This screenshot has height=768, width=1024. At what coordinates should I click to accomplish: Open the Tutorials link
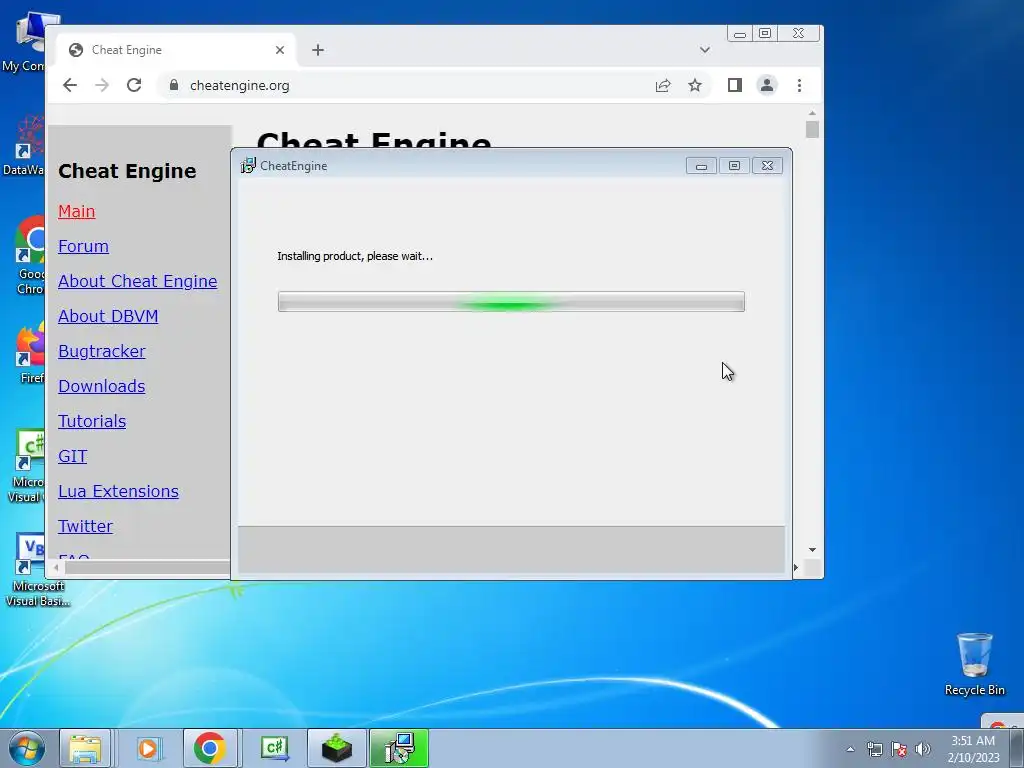click(91, 421)
